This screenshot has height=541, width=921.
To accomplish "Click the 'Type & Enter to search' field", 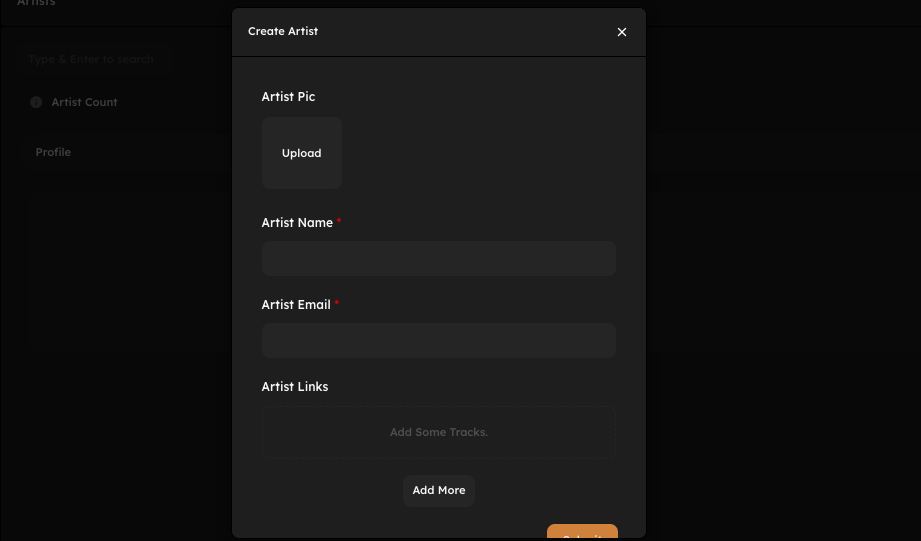I will click(x=96, y=59).
